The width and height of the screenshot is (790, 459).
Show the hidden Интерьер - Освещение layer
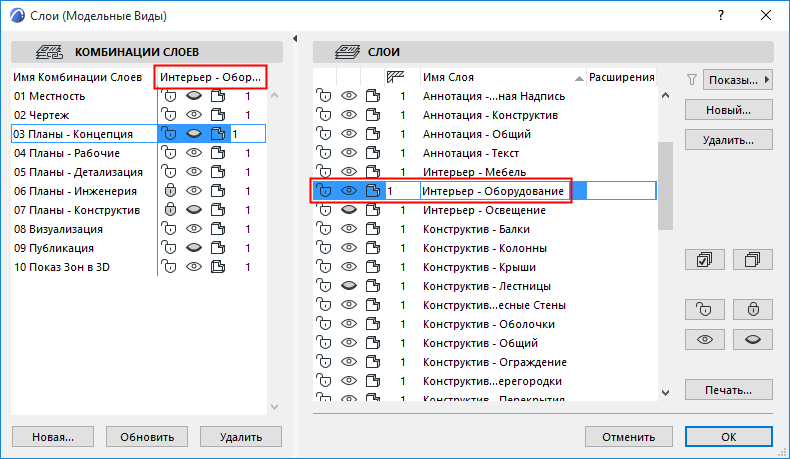click(349, 210)
